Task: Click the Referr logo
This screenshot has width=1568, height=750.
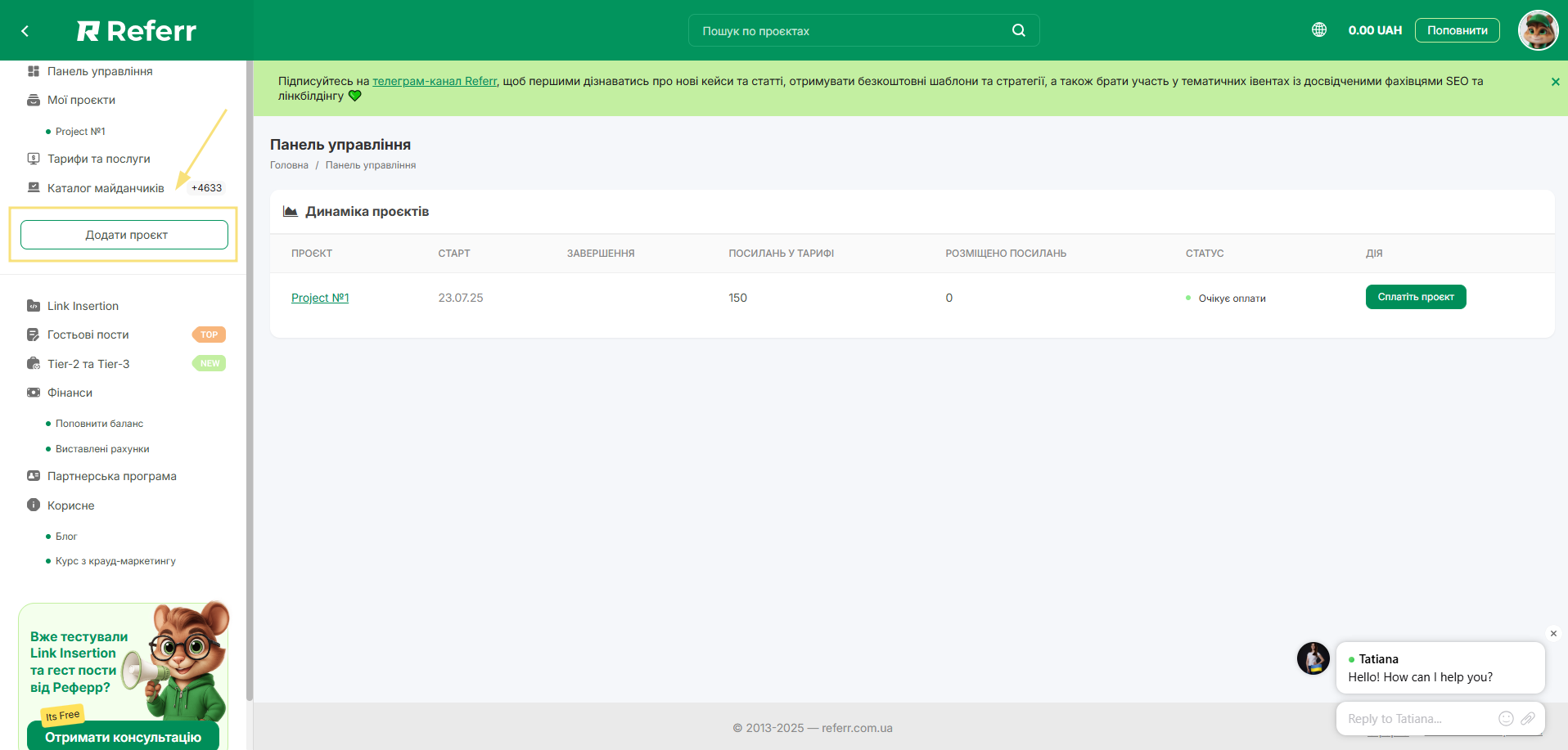Action: click(x=137, y=31)
